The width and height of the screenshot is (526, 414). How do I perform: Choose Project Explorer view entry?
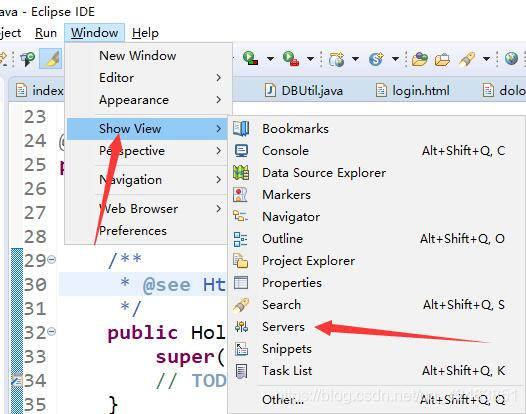(376, 261)
